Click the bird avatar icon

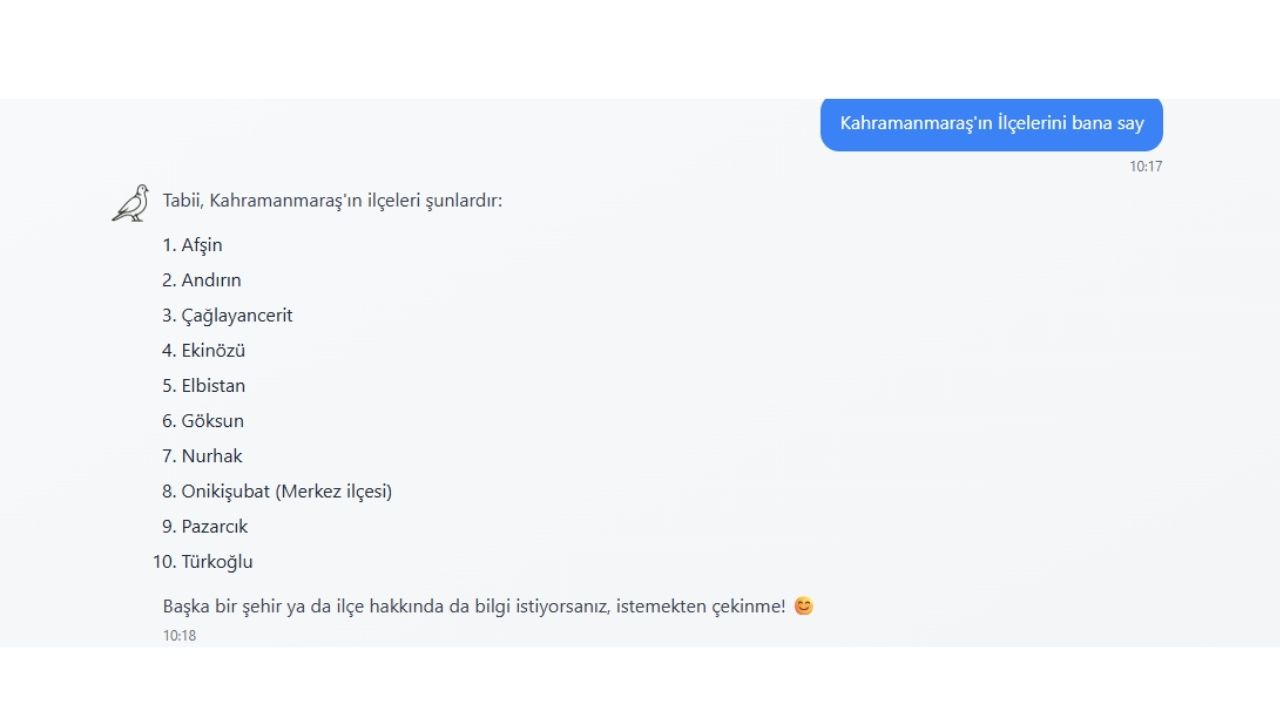[130, 202]
